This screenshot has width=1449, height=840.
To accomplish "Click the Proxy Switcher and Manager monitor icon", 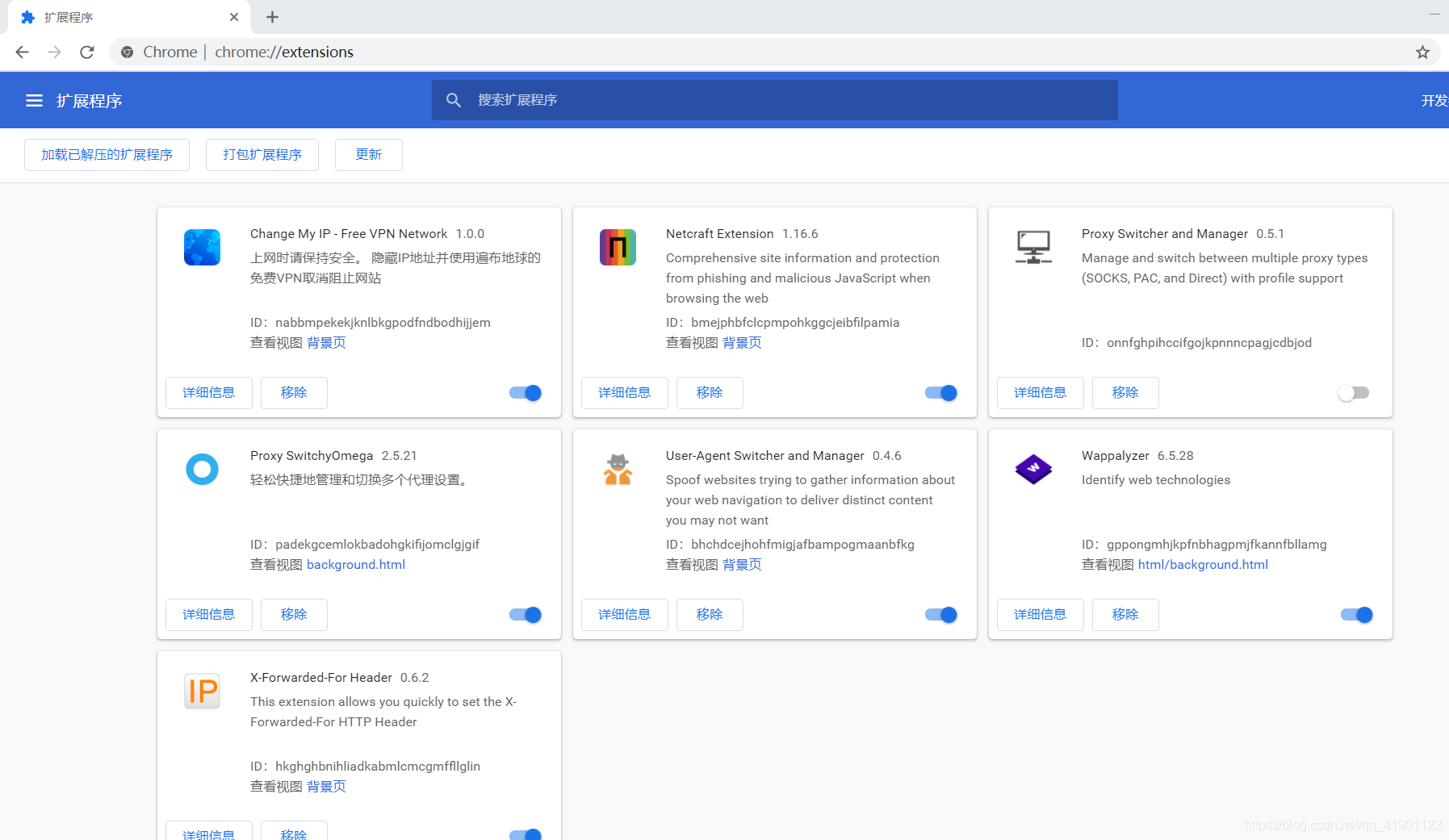I will pyautogui.click(x=1033, y=248).
